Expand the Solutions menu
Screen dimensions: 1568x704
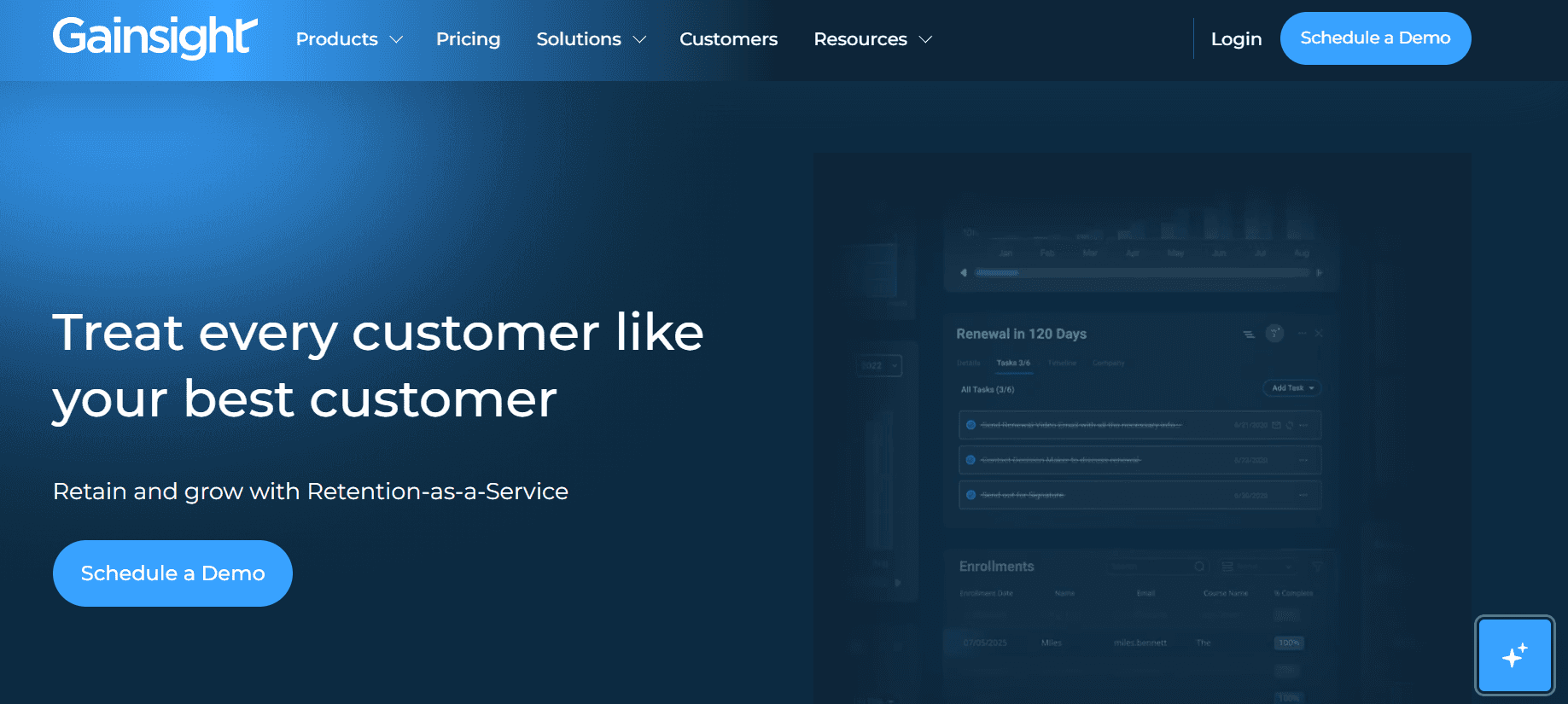(x=591, y=39)
